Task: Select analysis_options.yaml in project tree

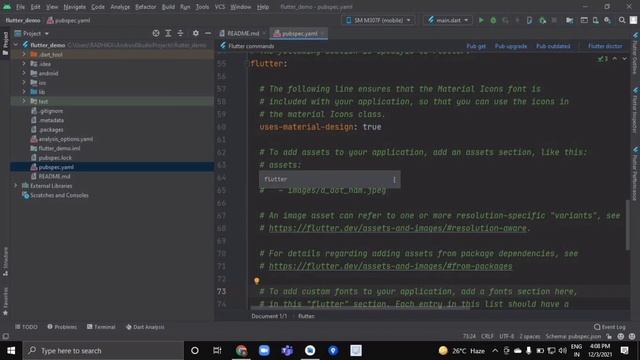Action: (x=66, y=139)
